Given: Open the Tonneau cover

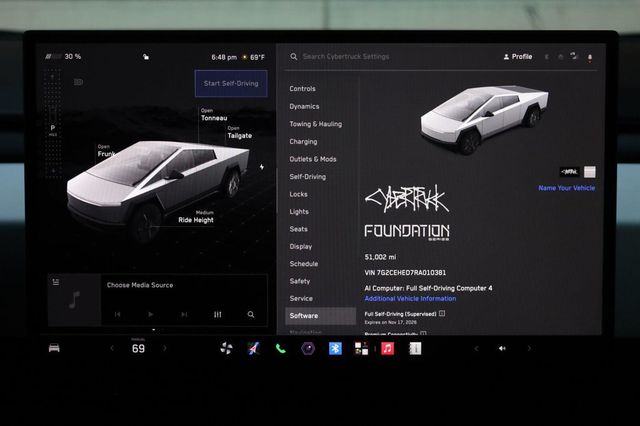Looking at the screenshot, I should tap(214, 115).
